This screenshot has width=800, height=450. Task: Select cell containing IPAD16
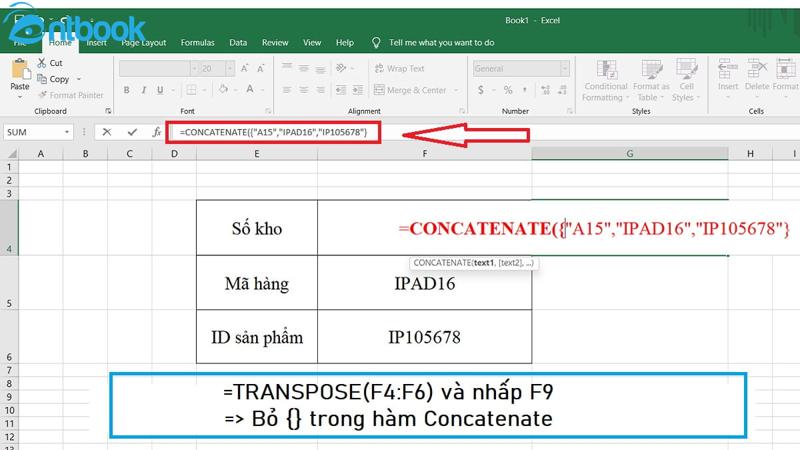(424, 283)
